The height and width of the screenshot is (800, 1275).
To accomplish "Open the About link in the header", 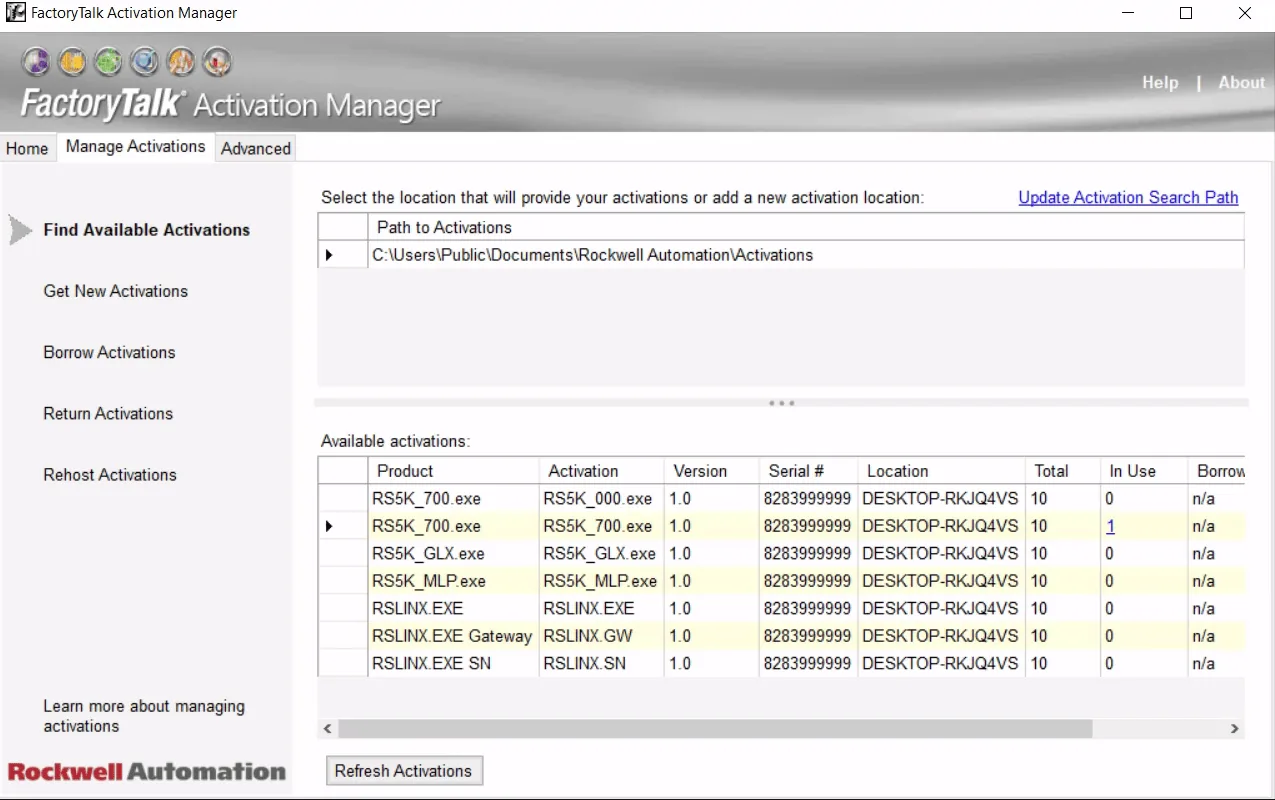I will [x=1241, y=83].
